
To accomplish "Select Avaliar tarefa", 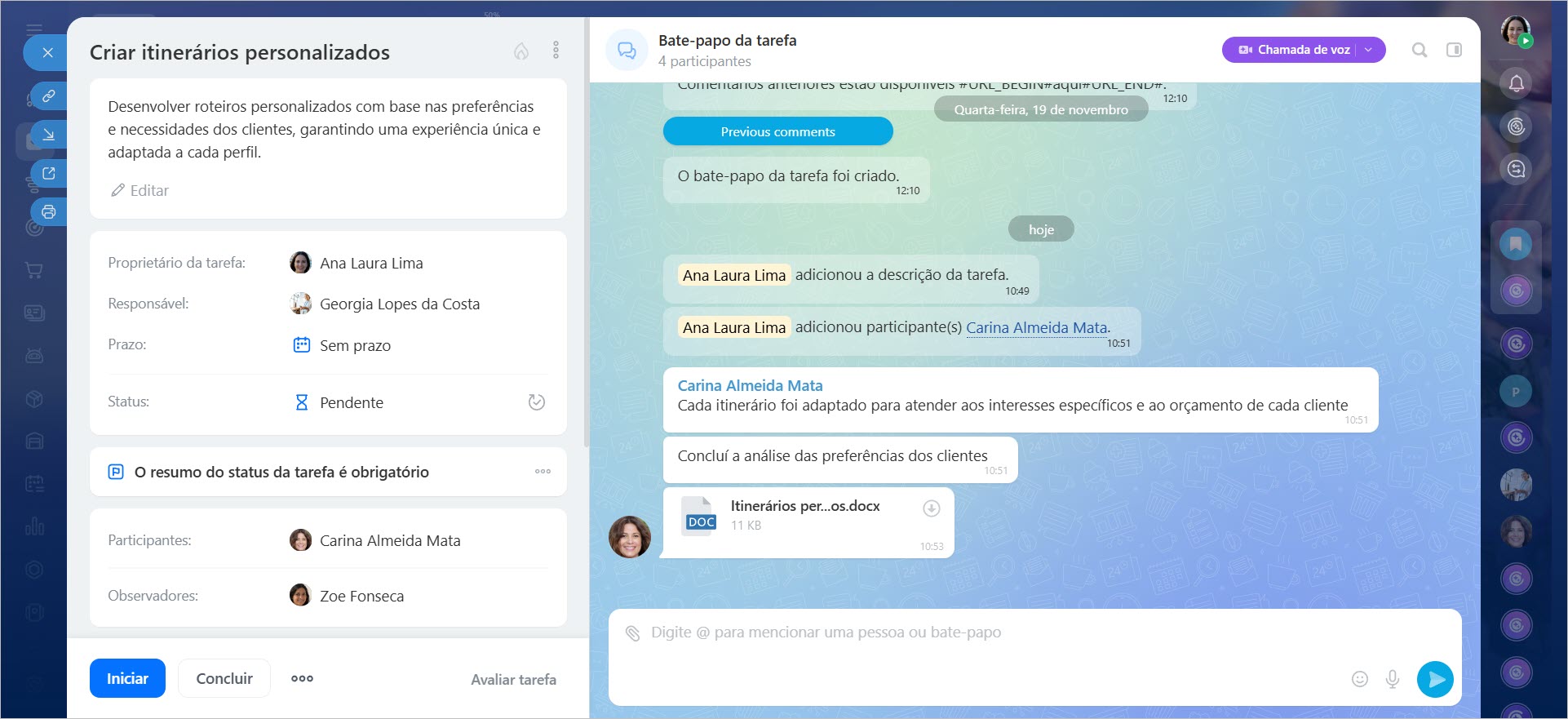I will [513, 679].
